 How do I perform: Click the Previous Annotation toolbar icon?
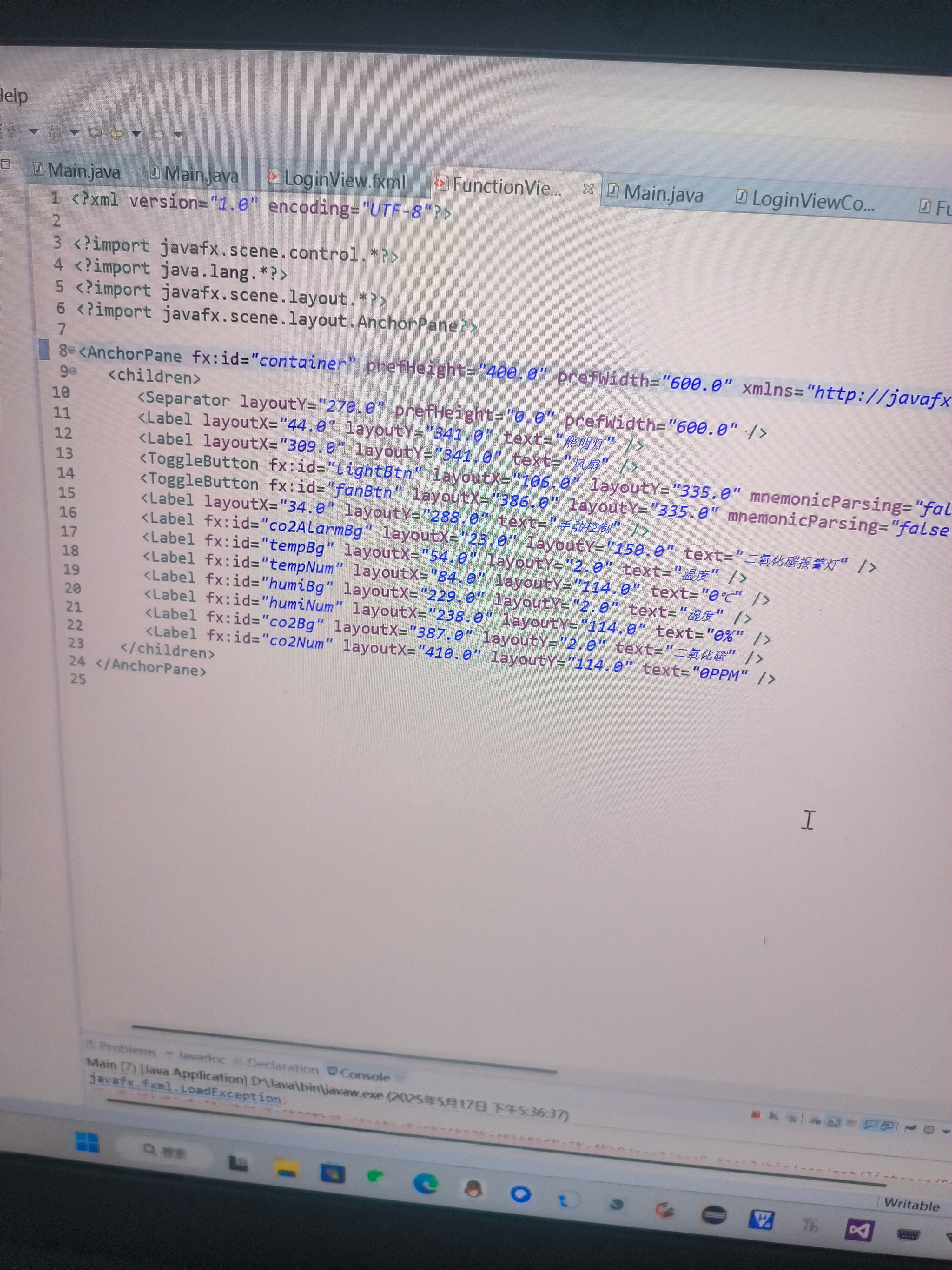[x=53, y=133]
